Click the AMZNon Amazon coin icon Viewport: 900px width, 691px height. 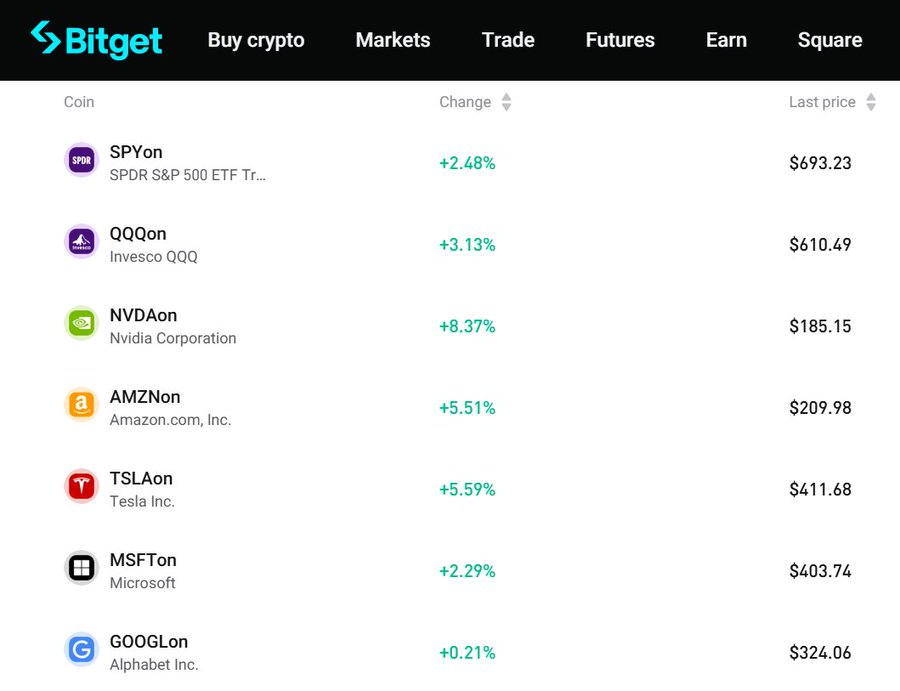tap(81, 405)
